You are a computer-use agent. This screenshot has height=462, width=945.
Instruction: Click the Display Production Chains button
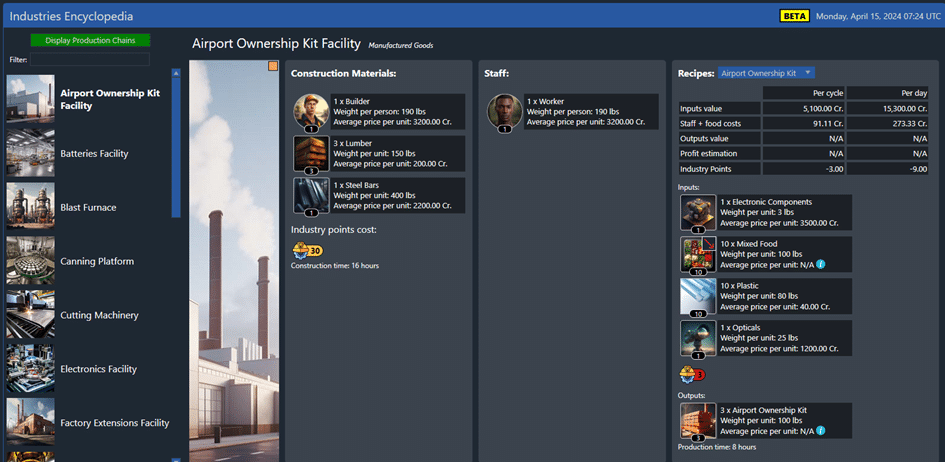pyautogui.click(x=90, y=40)
